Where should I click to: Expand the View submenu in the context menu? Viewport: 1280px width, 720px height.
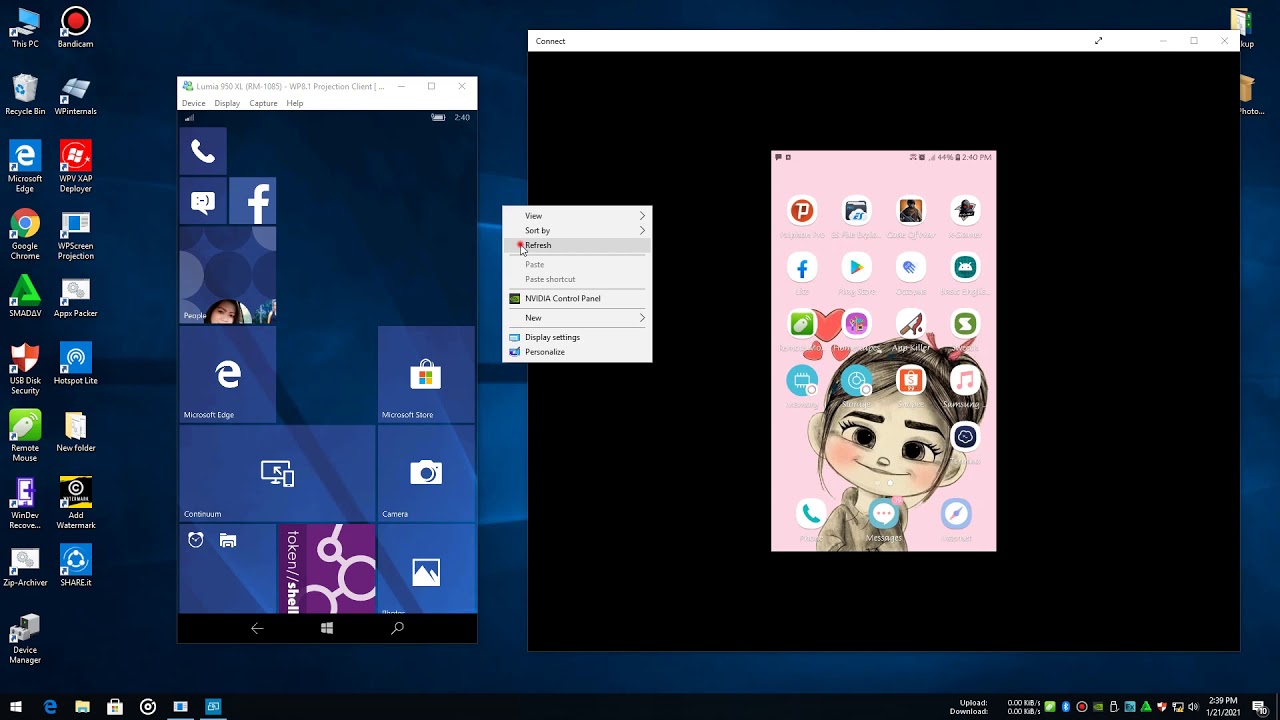click(577, 216)
